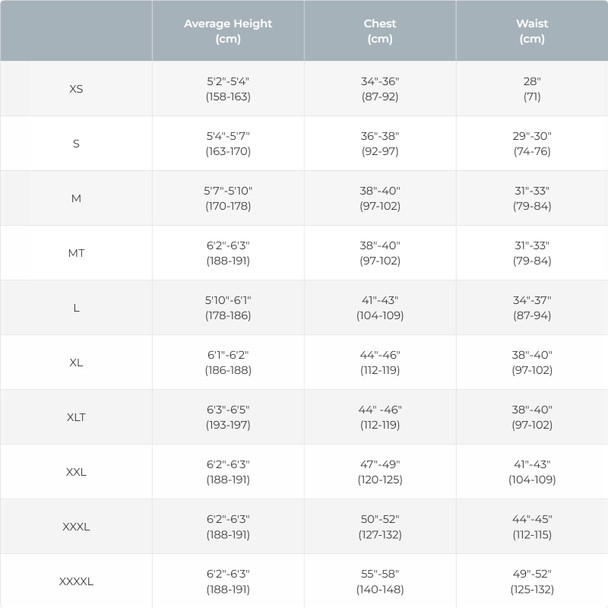
Task: Click the Waist (cm) column header
Action: pyautogui.click(x=532, y=31)
